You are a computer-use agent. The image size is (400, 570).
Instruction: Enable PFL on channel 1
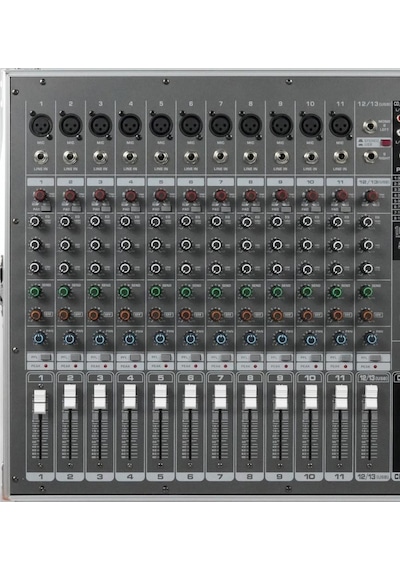(46, 357)
